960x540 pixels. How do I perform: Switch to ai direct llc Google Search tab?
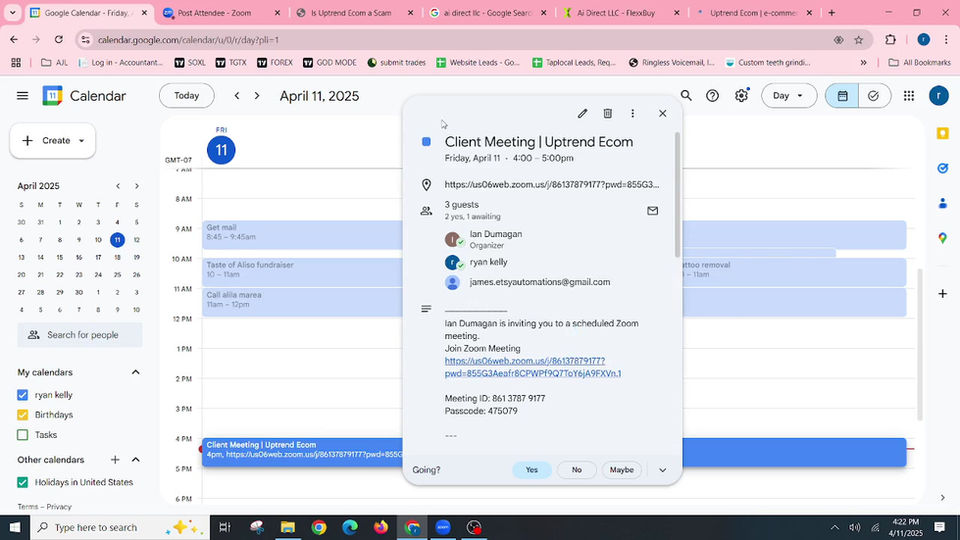(487, 12)
